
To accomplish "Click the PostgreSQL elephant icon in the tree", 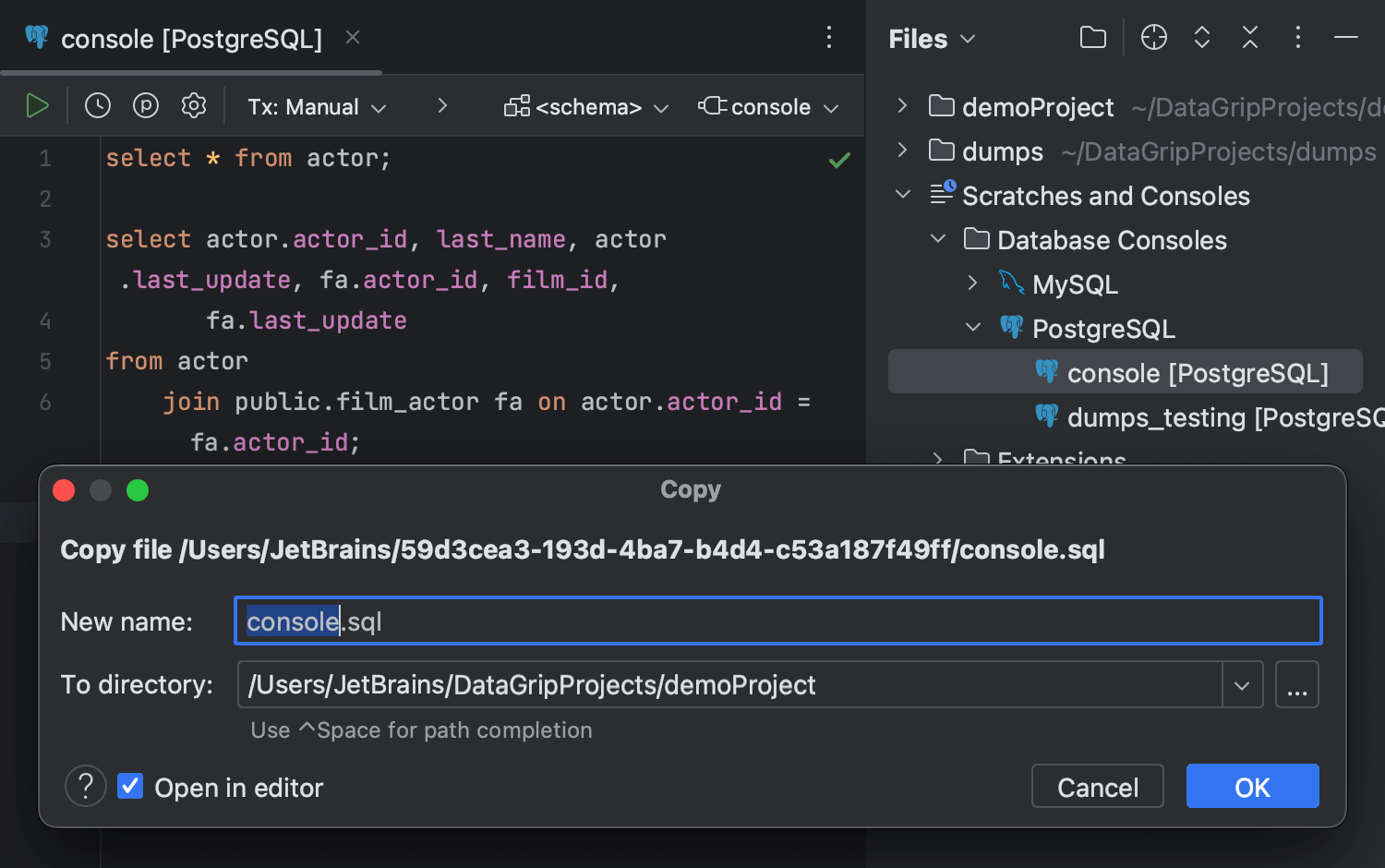I will (1011, 327).
